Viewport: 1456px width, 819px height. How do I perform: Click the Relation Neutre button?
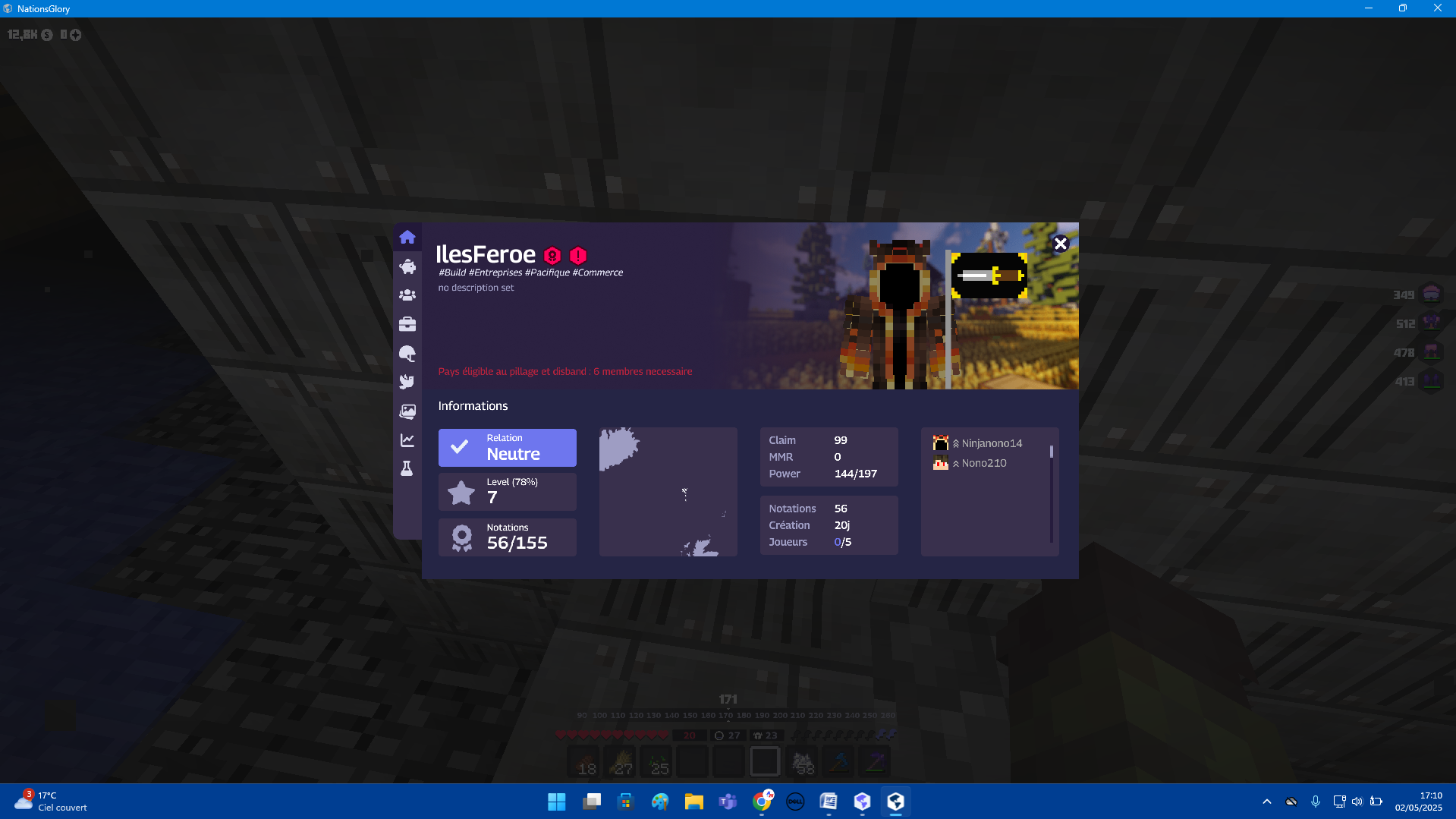coord(508,448)
